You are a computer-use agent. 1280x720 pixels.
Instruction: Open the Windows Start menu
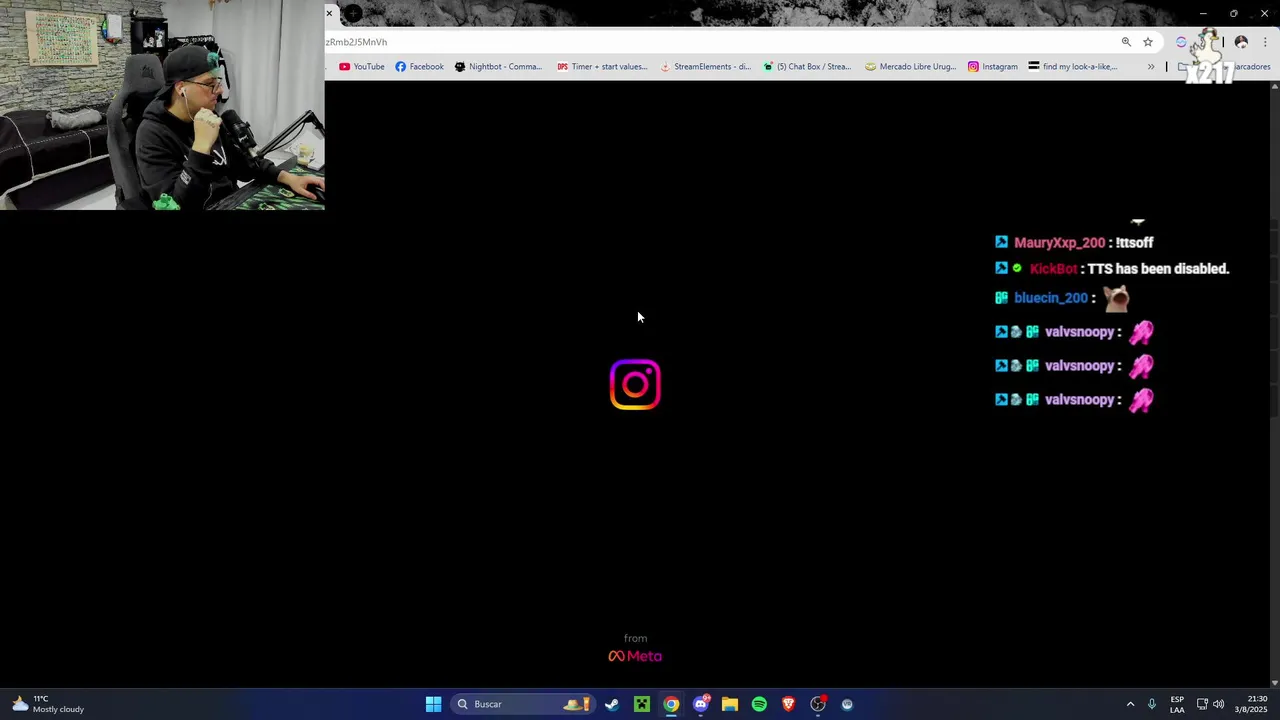pyautogui.click(x=433, y=704)
